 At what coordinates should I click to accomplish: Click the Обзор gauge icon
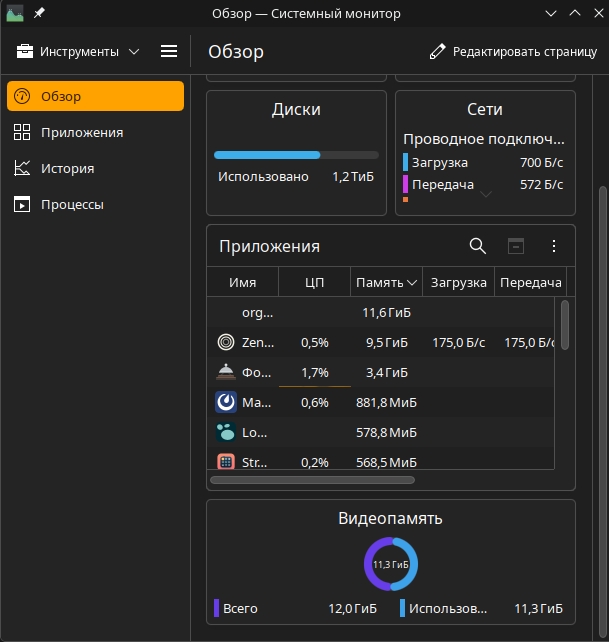pos(22,96)
